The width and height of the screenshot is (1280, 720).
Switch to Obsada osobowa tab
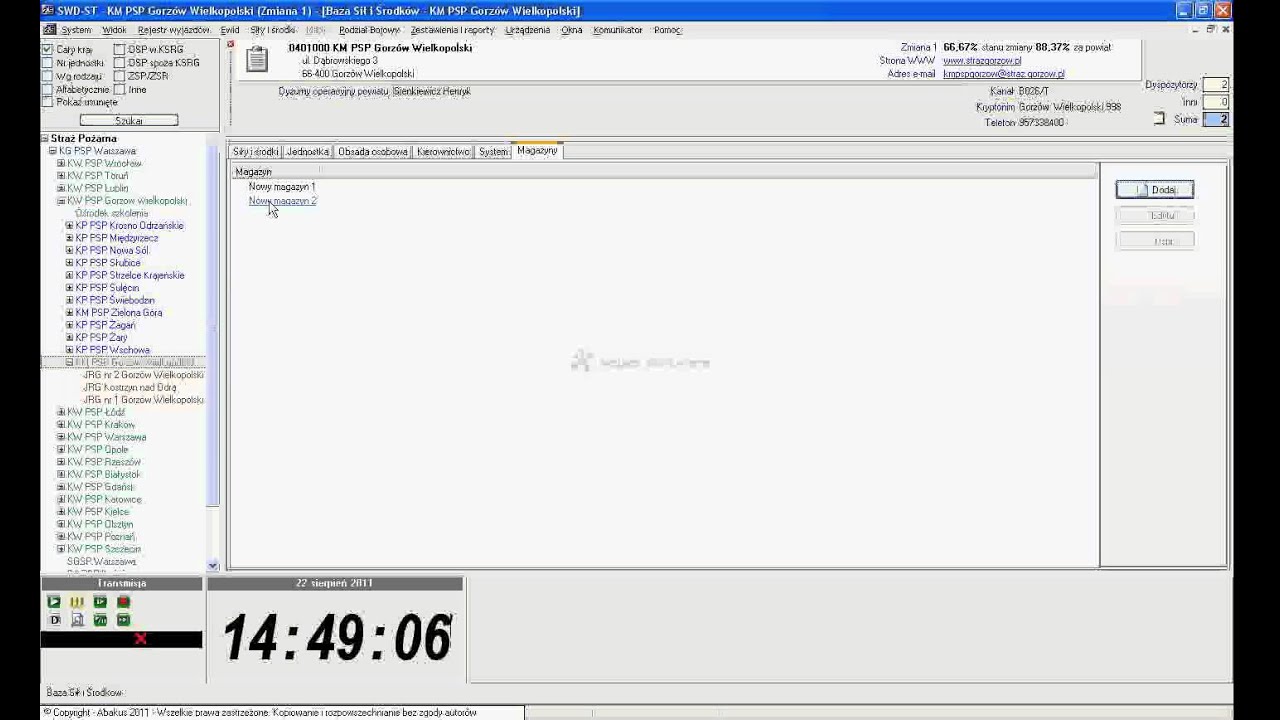(x=373, y=152)
